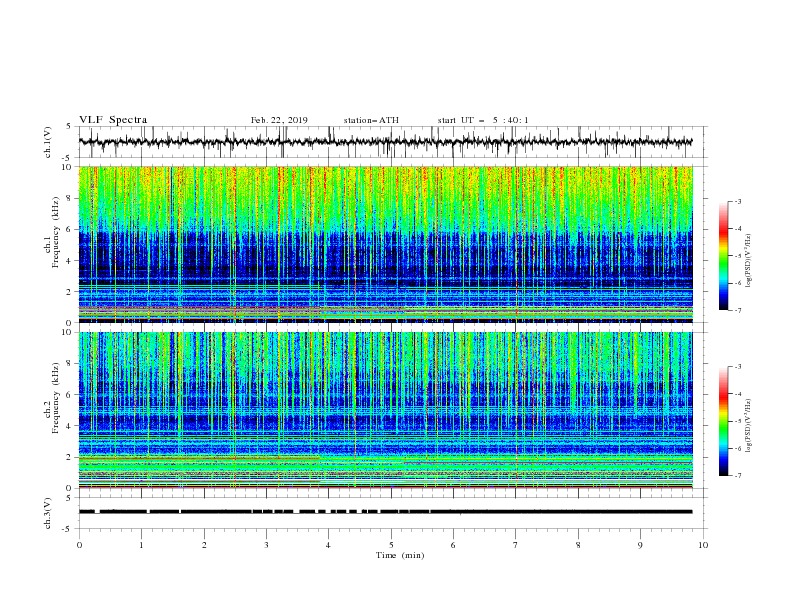Image resolution: width=792 pixels, height=612 pixels.
Task: Click the "2" kHz tick on ch.1 frequency axis
Action: click(x=70, y=292)
